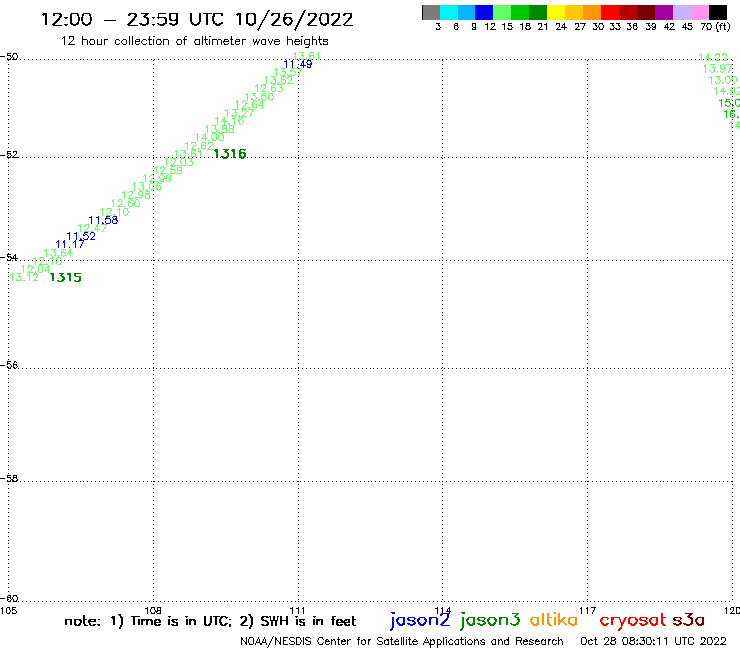Click the blue 'jason2' legend label
Image resolution: width=740 pixels, height=650 pixels.
click(420, 620)
